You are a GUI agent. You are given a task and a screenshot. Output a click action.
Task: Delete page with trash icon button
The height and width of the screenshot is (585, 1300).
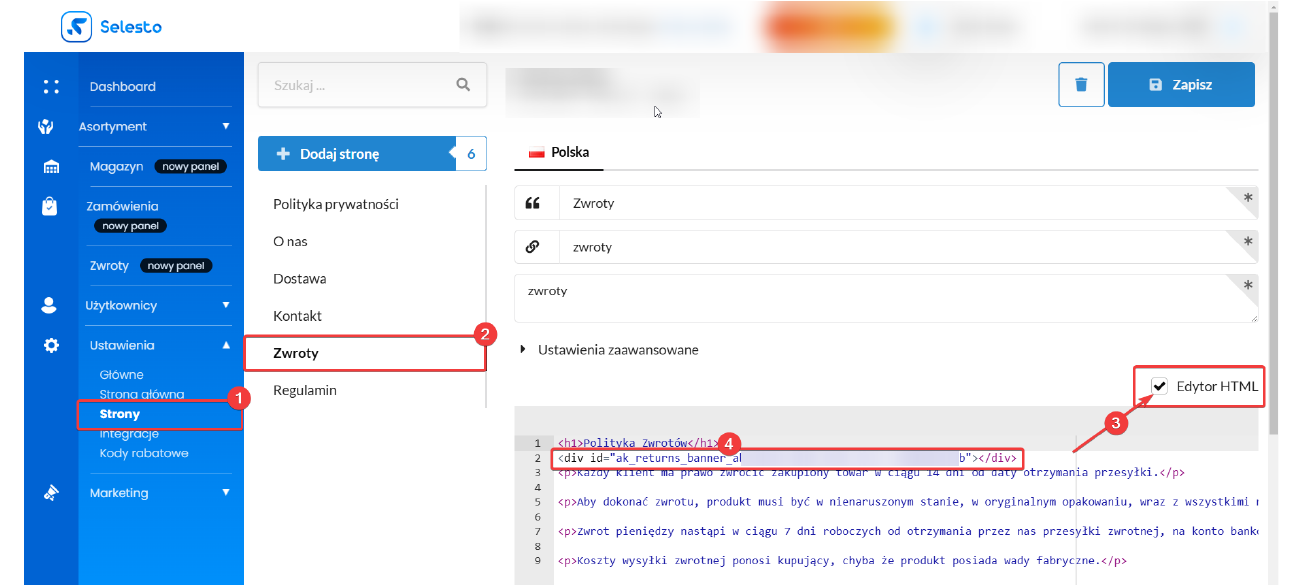tap(1081, 84)
